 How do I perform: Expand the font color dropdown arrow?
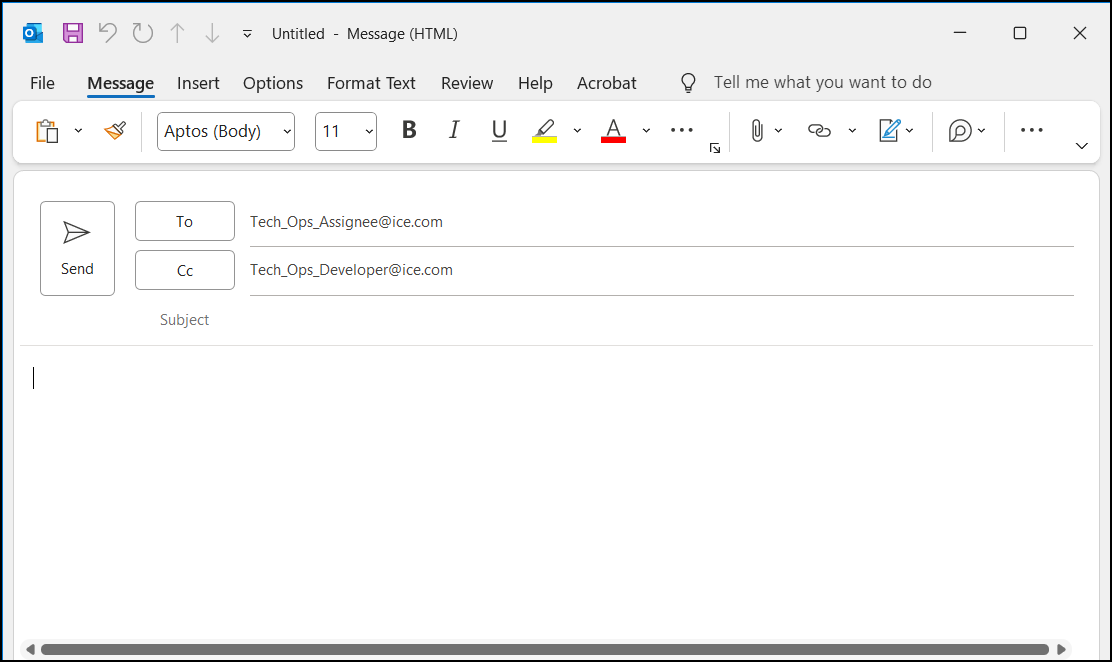(646, 131)
